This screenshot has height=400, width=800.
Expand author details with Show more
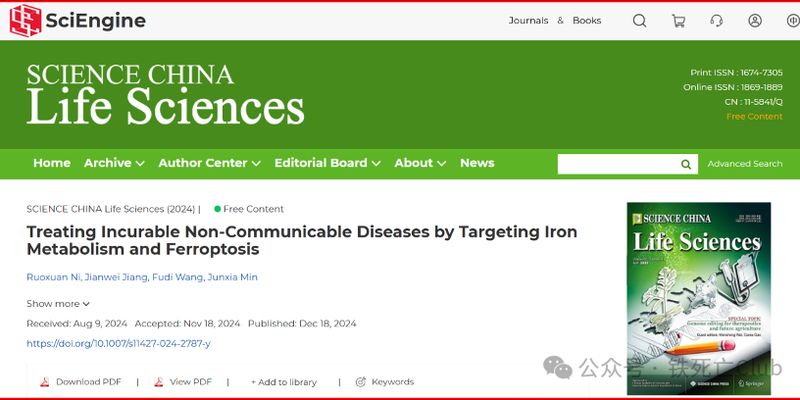pos(58,304)
